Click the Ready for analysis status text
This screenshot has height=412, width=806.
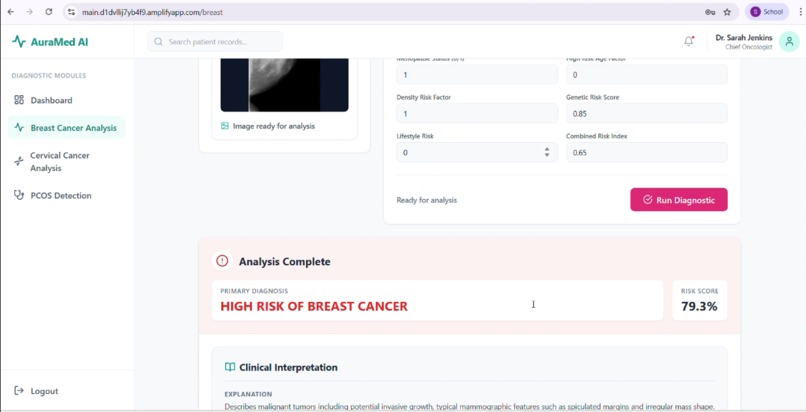tap(427, 200)
